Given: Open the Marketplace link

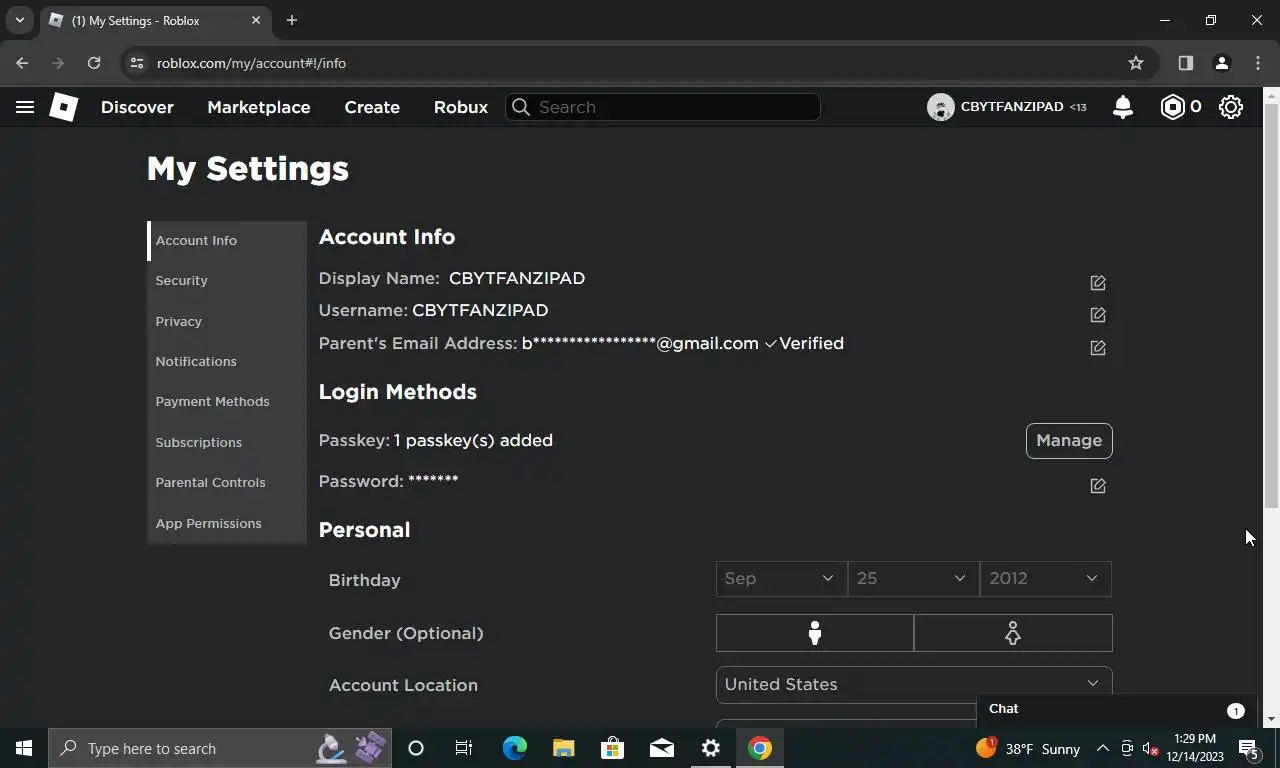Looking at the screenshot, I should [259, 107].
